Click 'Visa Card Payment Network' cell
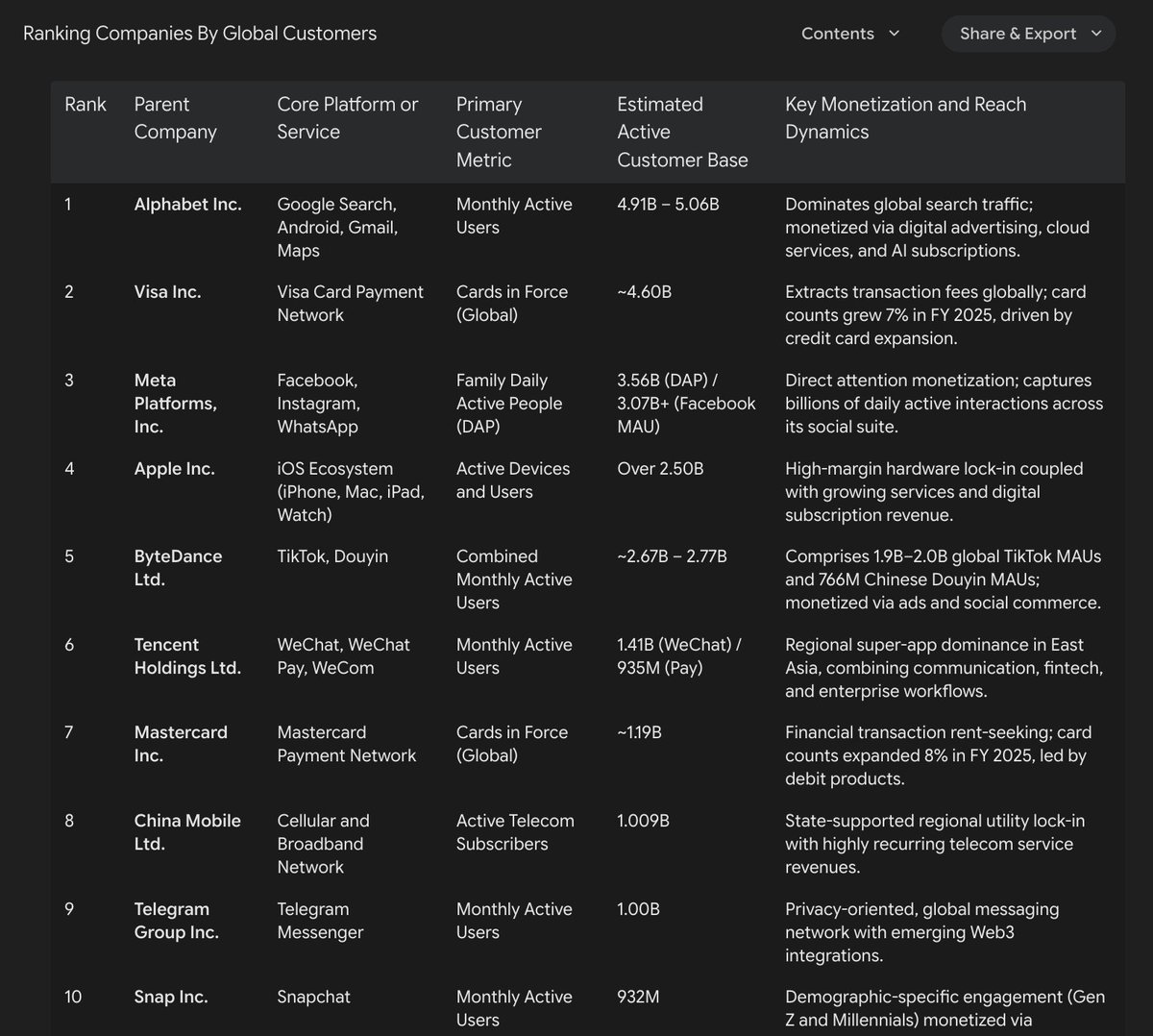 pyautogui.click(x=351, y=304)
